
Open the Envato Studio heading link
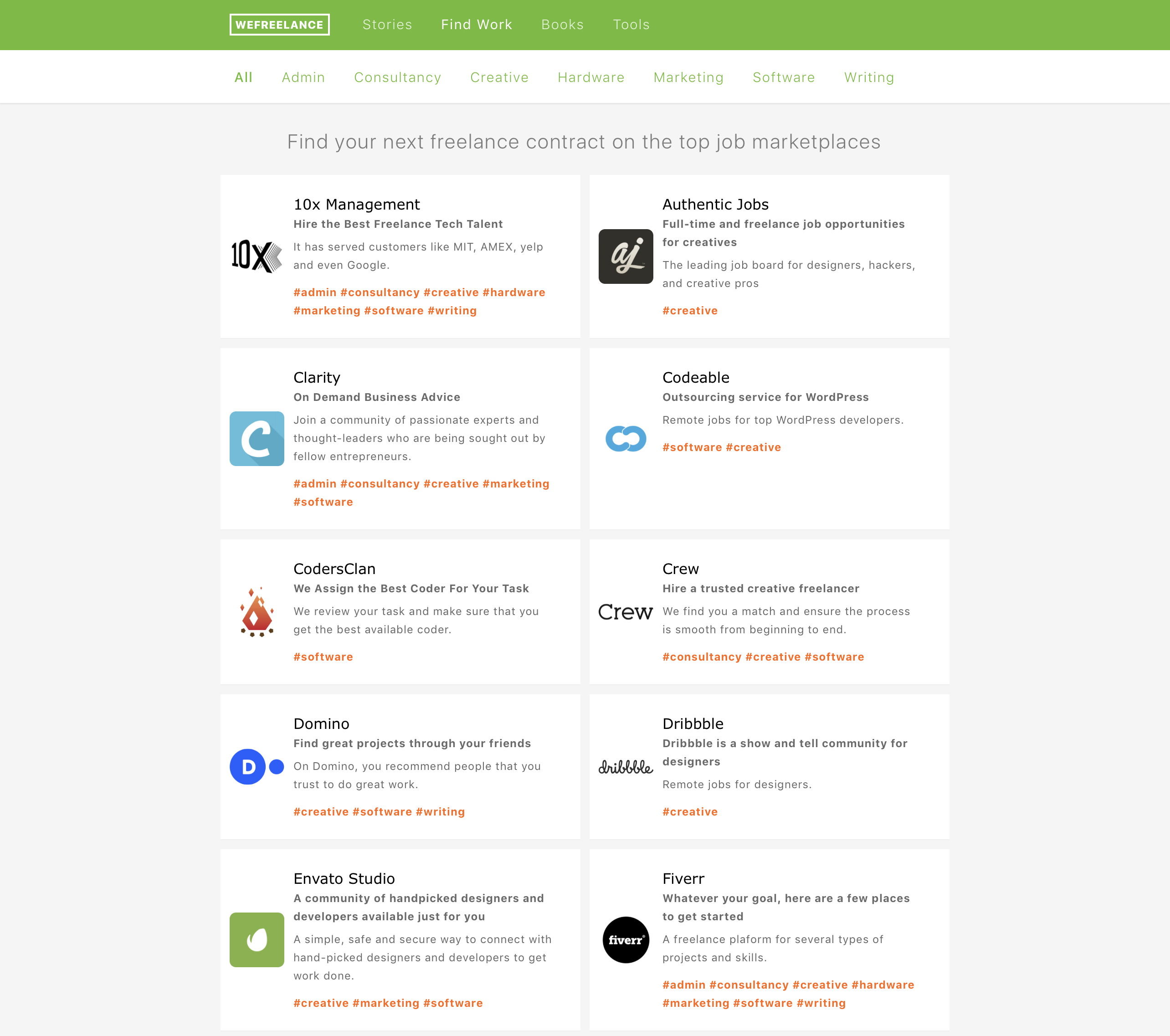click(344, 878)
